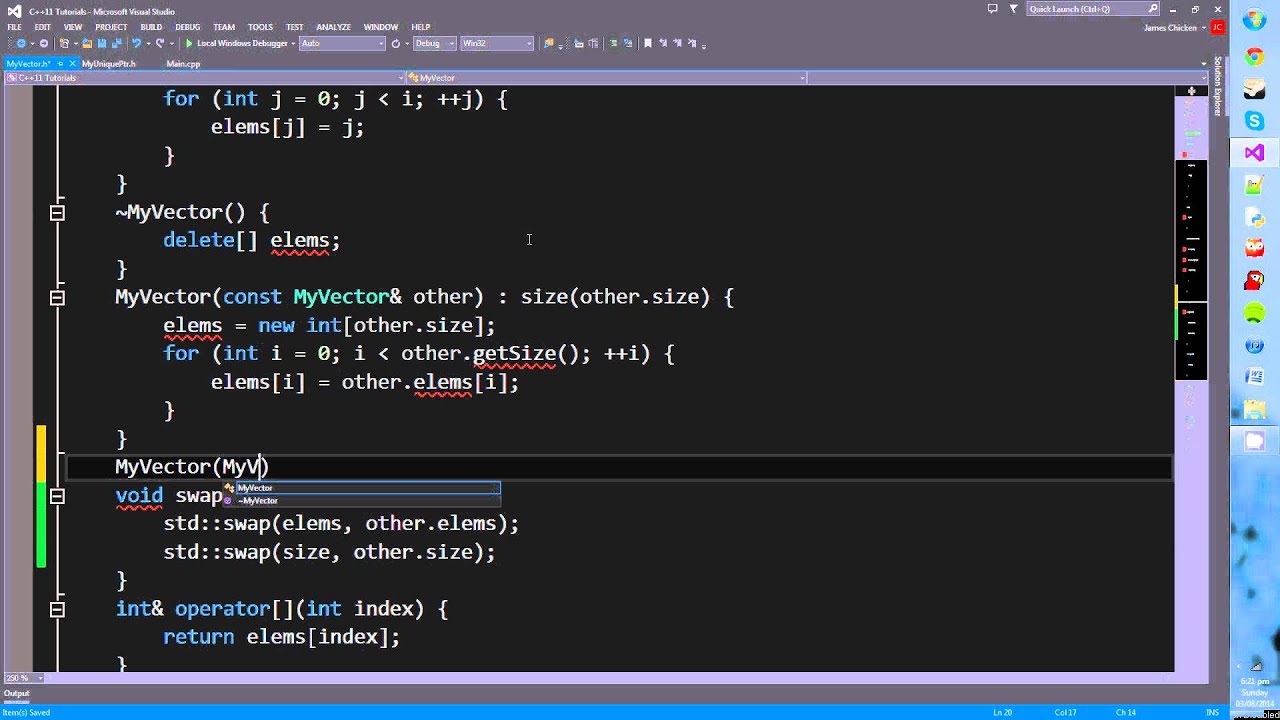Click the JC user avatar badge
This screenshot has height=720, width=1280.
[x=1218, y=27]
